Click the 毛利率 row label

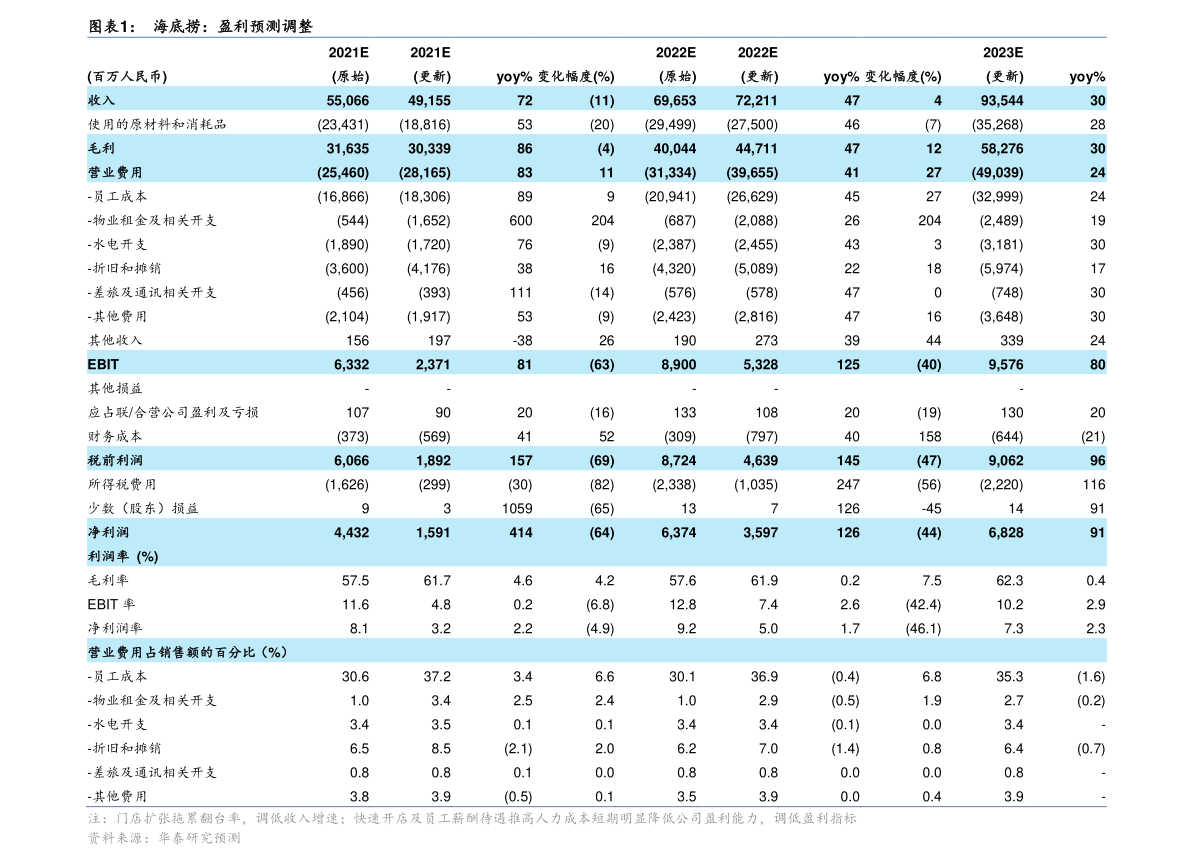click(108, 581)
